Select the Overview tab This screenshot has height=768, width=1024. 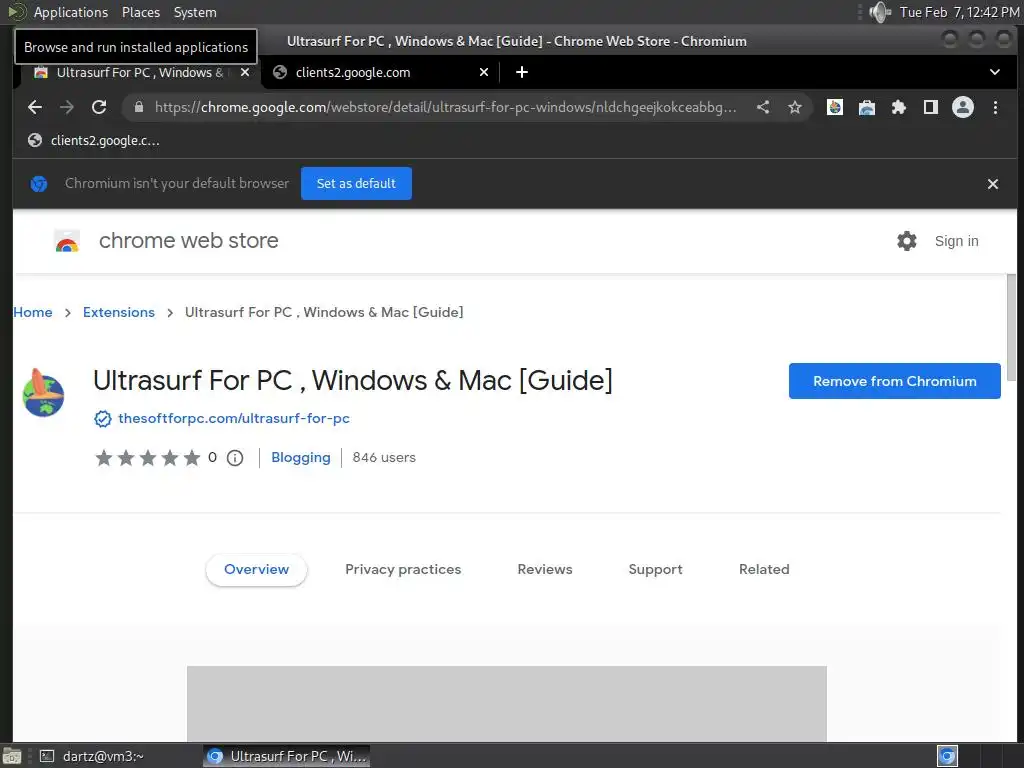[x=257, y=569]
